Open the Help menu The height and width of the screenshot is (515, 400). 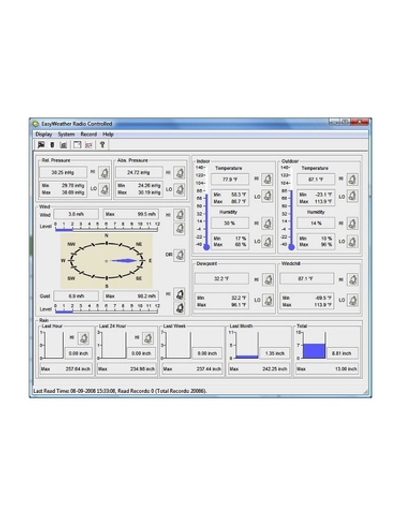click(108, 134)
